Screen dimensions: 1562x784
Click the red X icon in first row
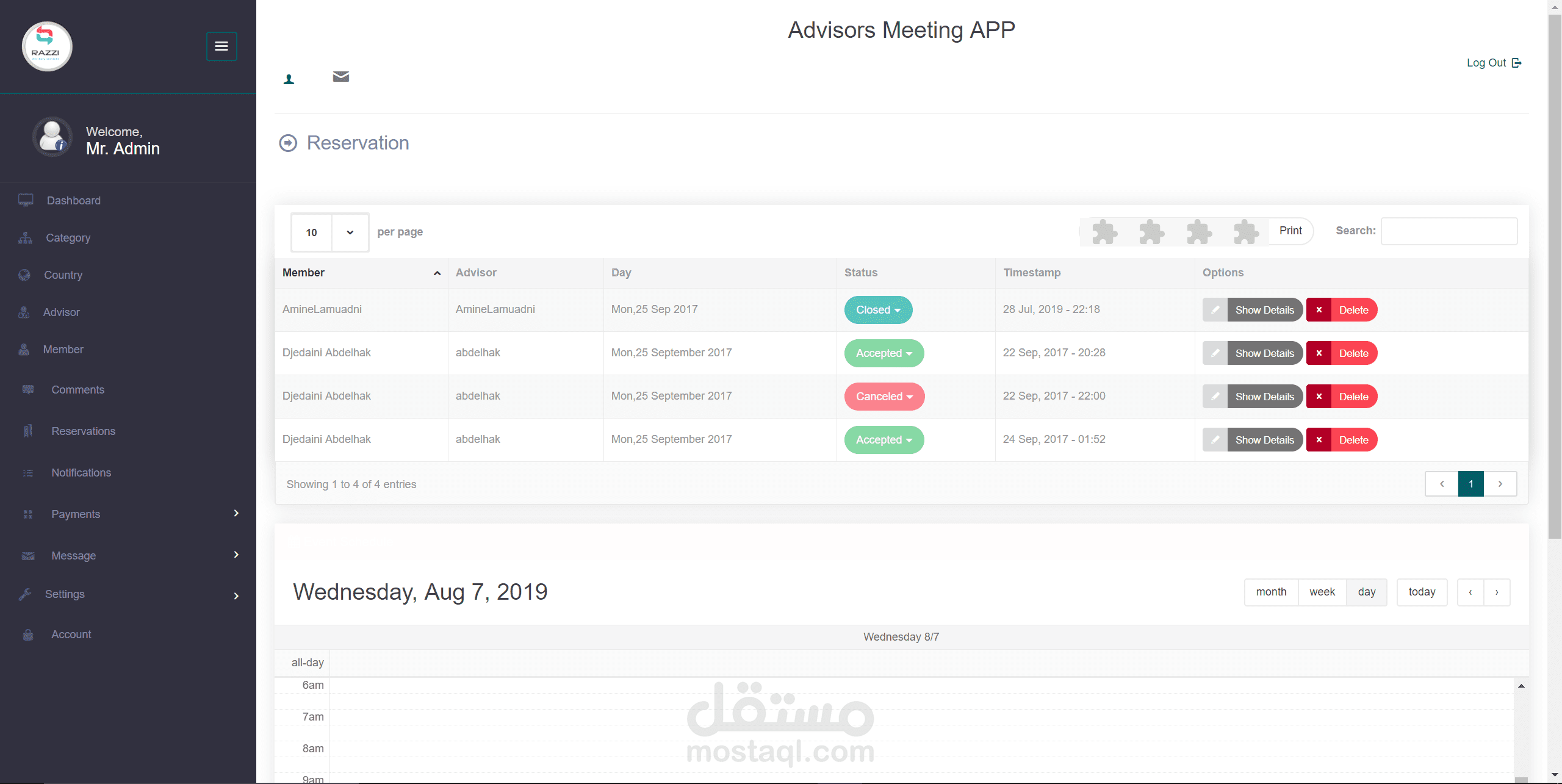pos(1319,310)
